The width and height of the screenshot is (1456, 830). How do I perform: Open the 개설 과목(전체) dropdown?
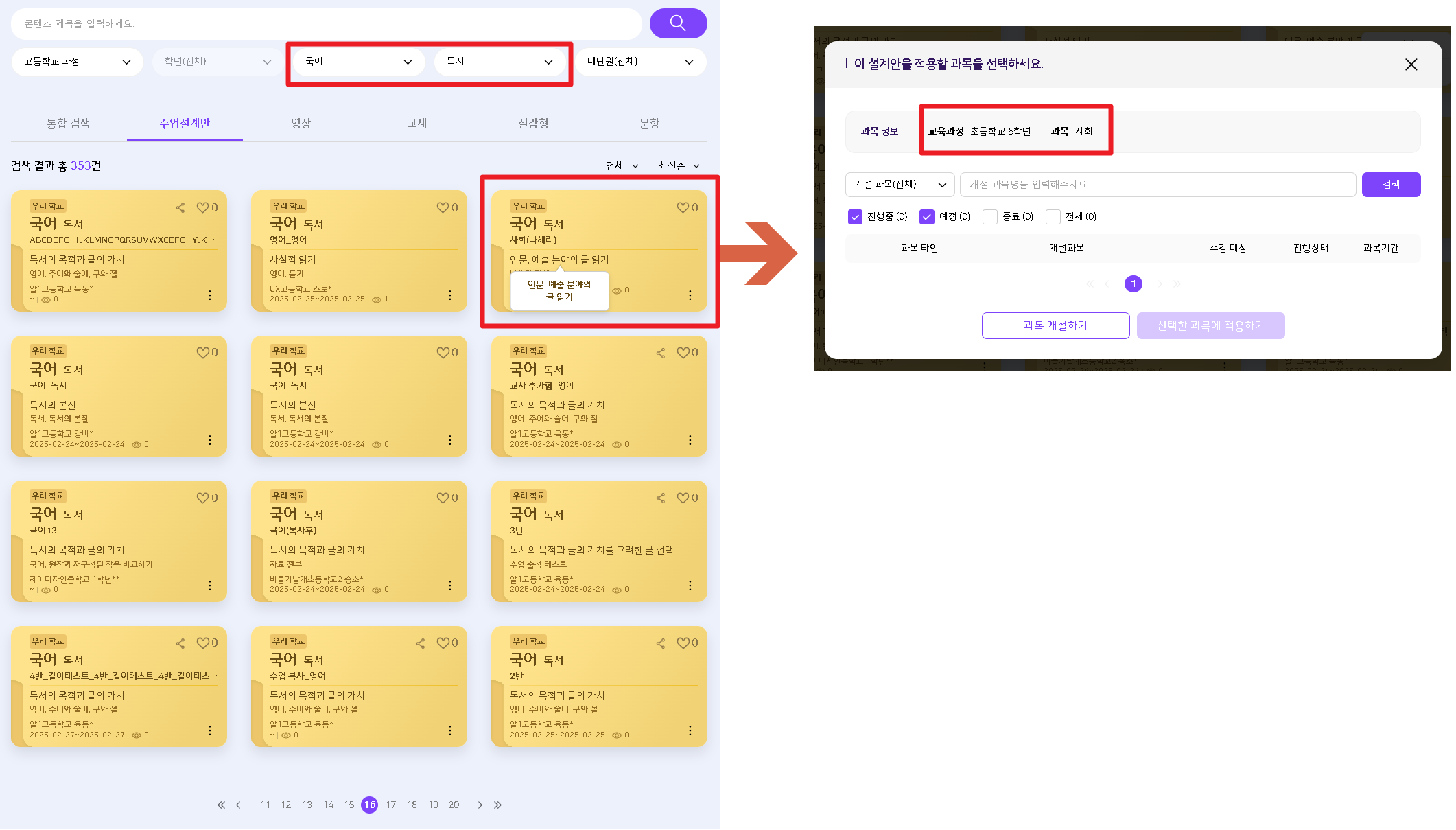click(x=900, y=185)
